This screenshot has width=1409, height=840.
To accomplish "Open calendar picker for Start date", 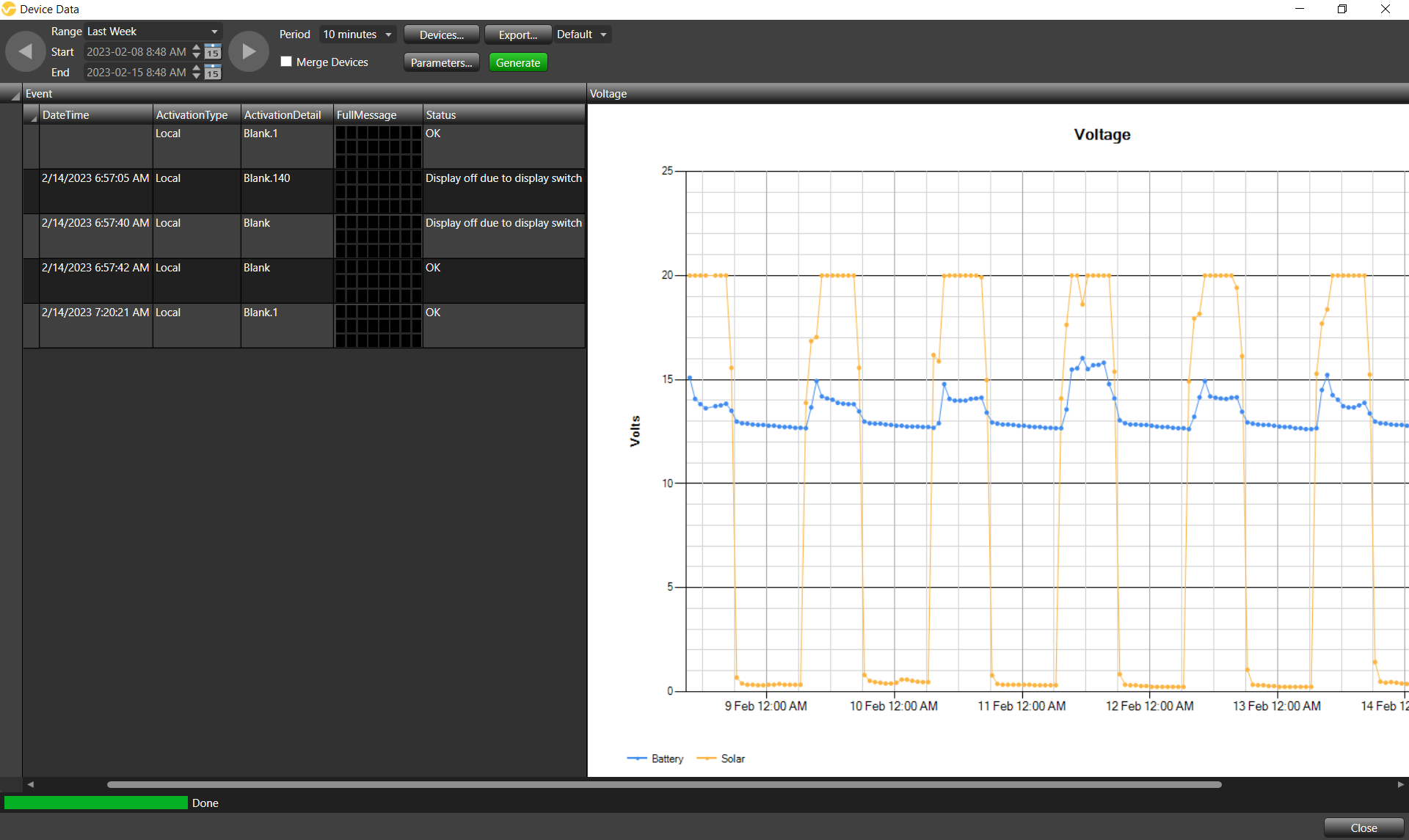I will coord(213,51).
